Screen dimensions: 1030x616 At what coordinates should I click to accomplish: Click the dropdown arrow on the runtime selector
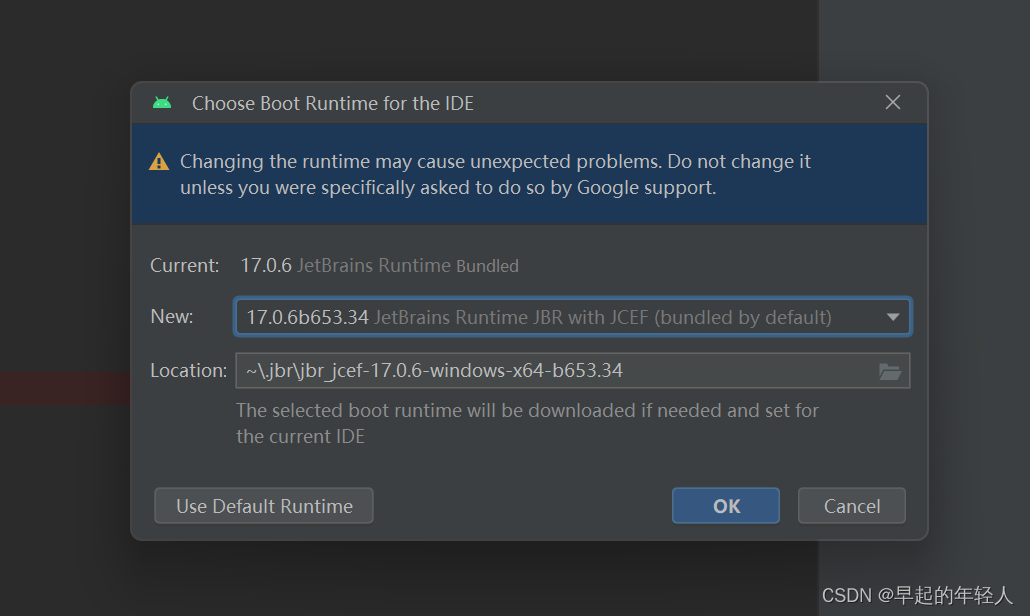coord(893,316)
